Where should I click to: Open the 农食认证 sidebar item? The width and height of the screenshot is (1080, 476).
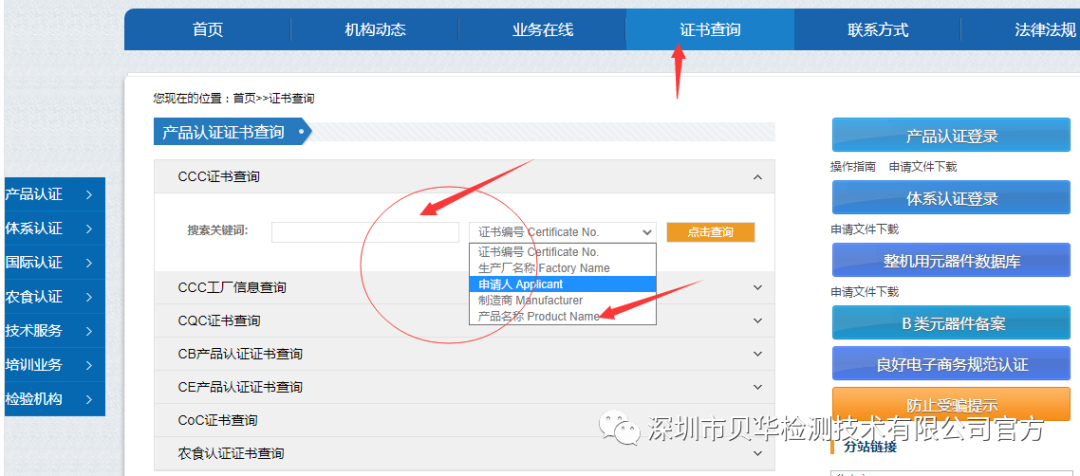tap(54, 296)
